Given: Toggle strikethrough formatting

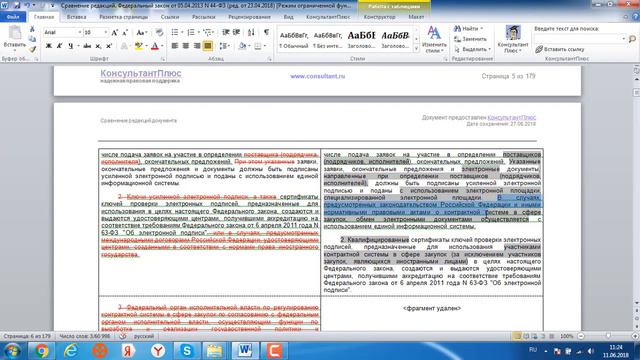Looking at the screenshot, I should pyautogui.click(x=87, y=46).
